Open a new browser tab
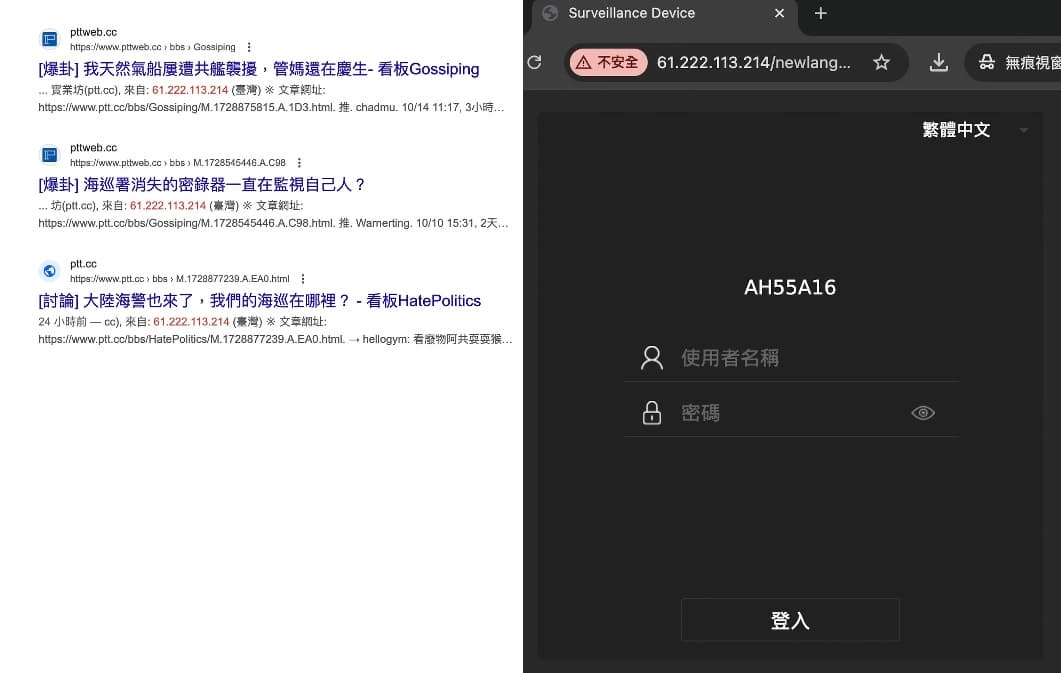The width and height of the screenshot is (1061, 673). click(x=821, y=14)
